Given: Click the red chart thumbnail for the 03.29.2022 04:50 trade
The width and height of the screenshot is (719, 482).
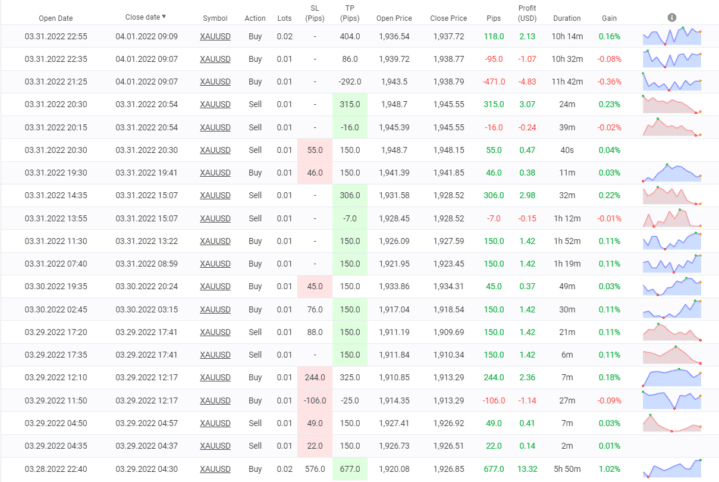Looking at the screenshot, I should point(674,424).
